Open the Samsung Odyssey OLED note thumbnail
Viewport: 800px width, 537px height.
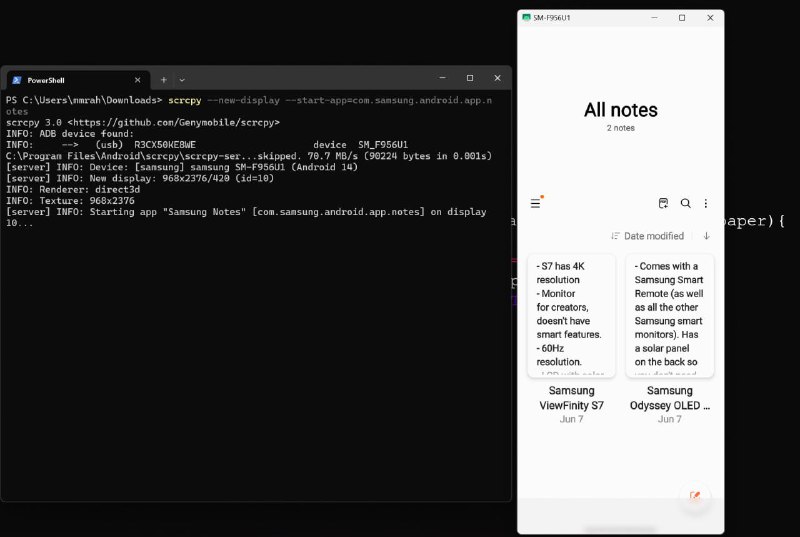(669, 316)
